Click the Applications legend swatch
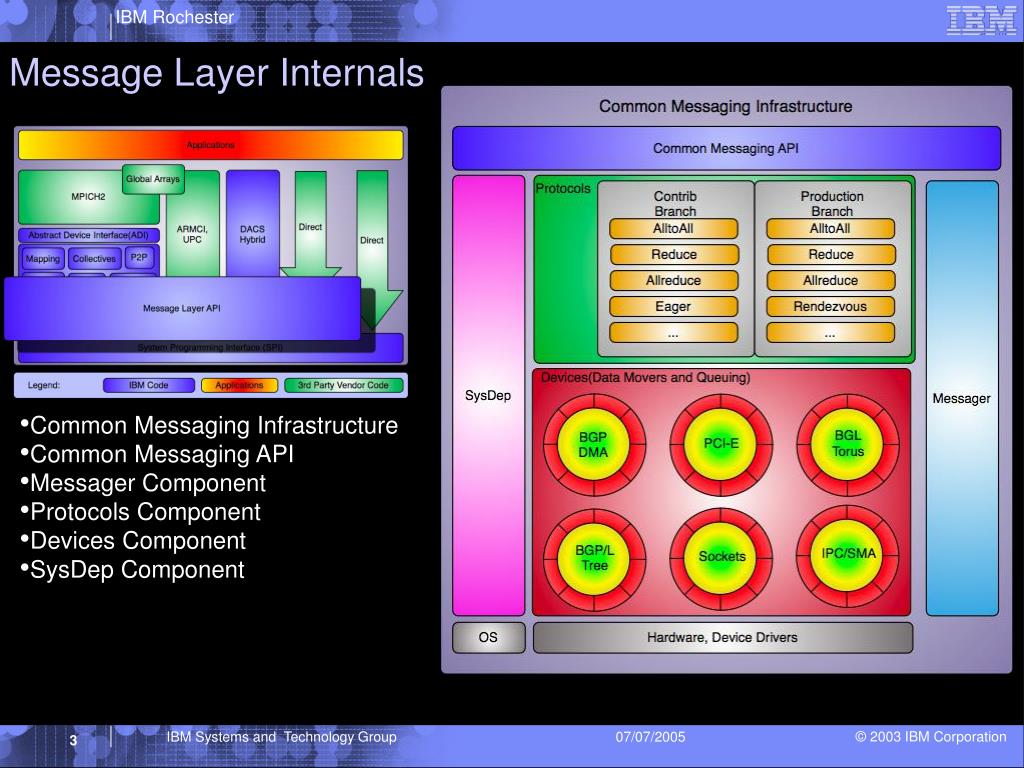Screen dimensions: 1024x768 tap(239, 385)
